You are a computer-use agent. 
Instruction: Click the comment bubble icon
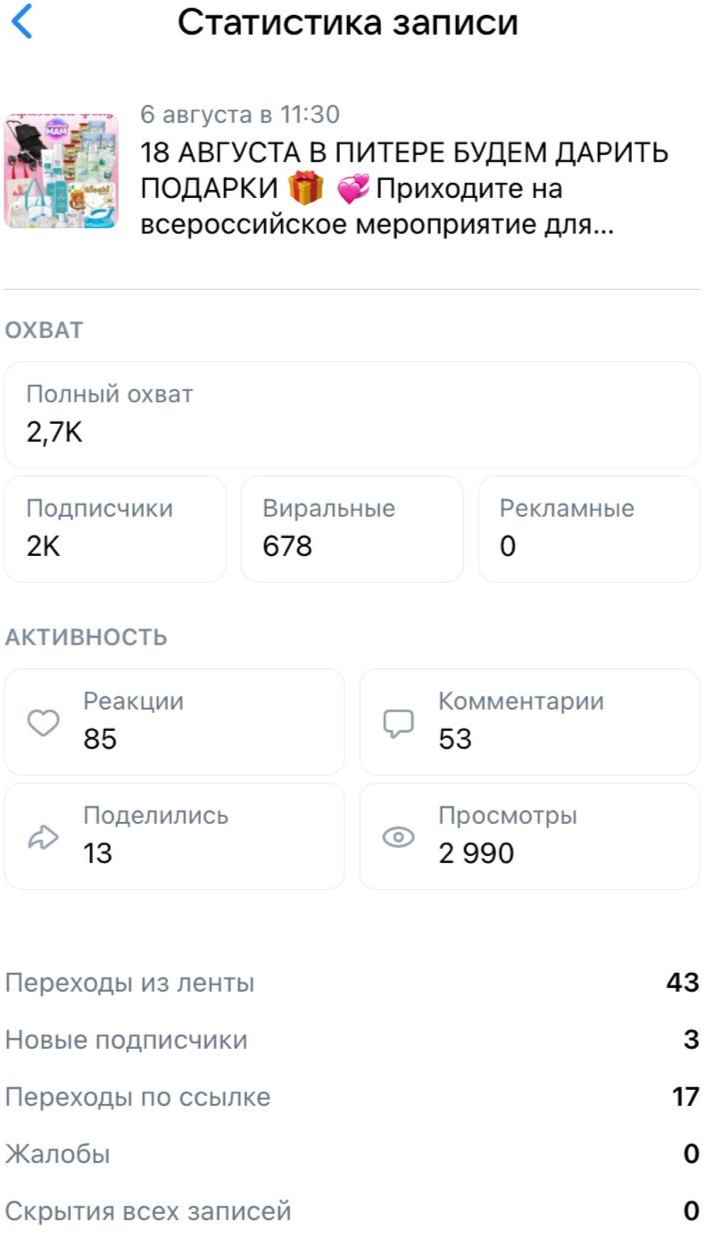pyautogui.click(x=398, y=723)
